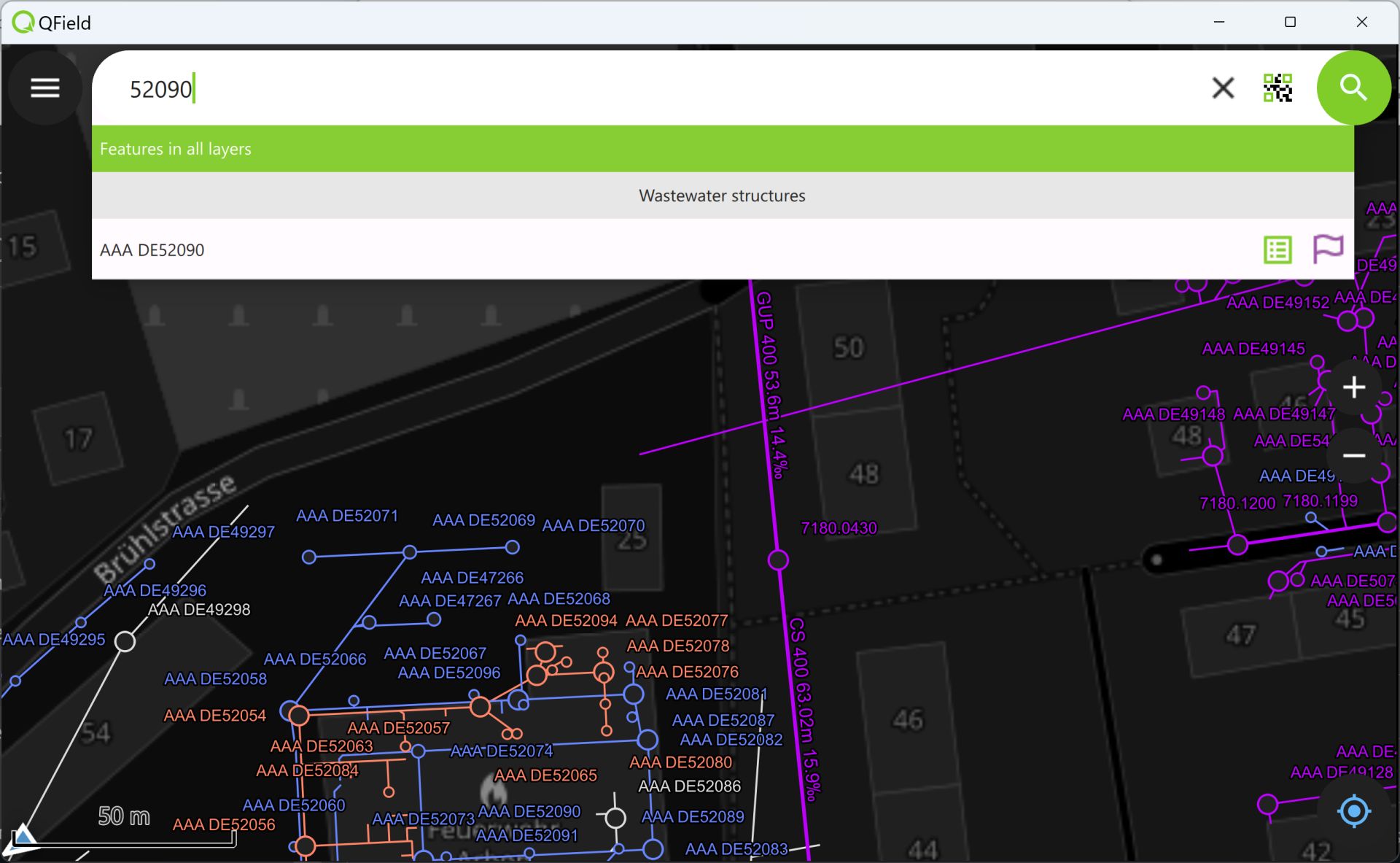The height and width of the screenshot is (863, 1400).
Task: Click the label 7180.0430 on the map
Action: point(839,527)
